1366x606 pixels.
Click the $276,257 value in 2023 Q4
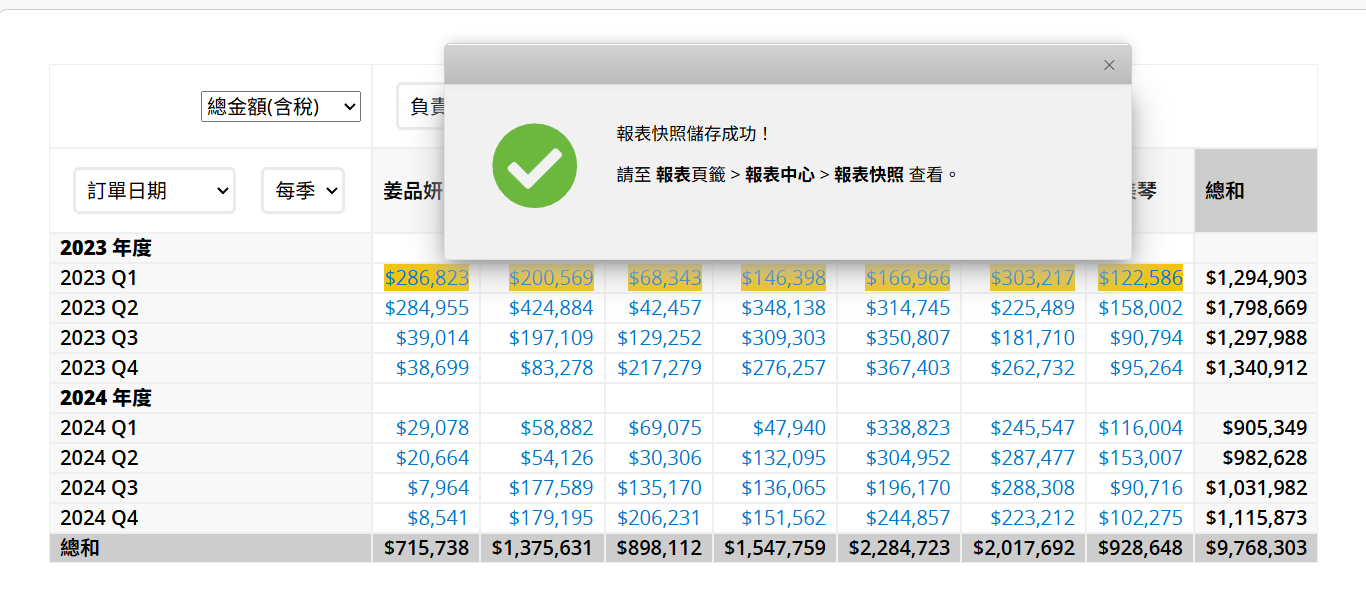(783, 368)
